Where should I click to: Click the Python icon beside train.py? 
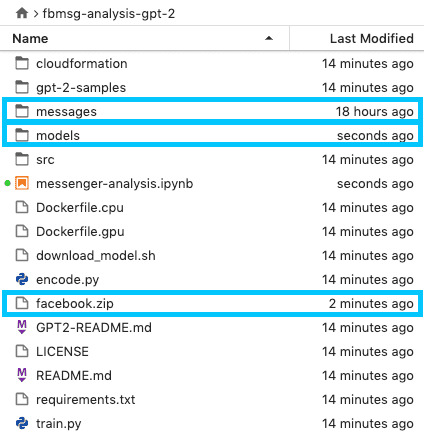click(x=22, y=423)
